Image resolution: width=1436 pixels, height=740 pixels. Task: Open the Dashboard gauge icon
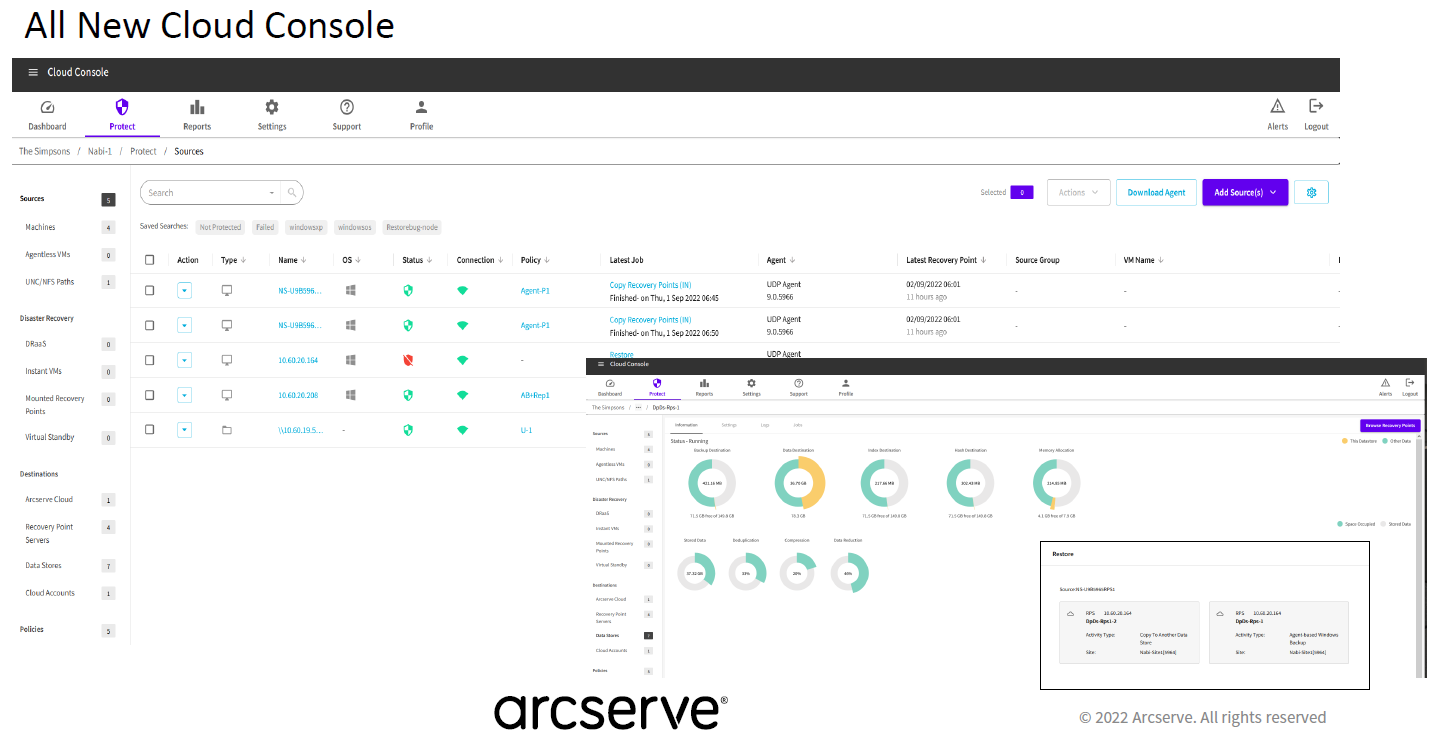47,107
